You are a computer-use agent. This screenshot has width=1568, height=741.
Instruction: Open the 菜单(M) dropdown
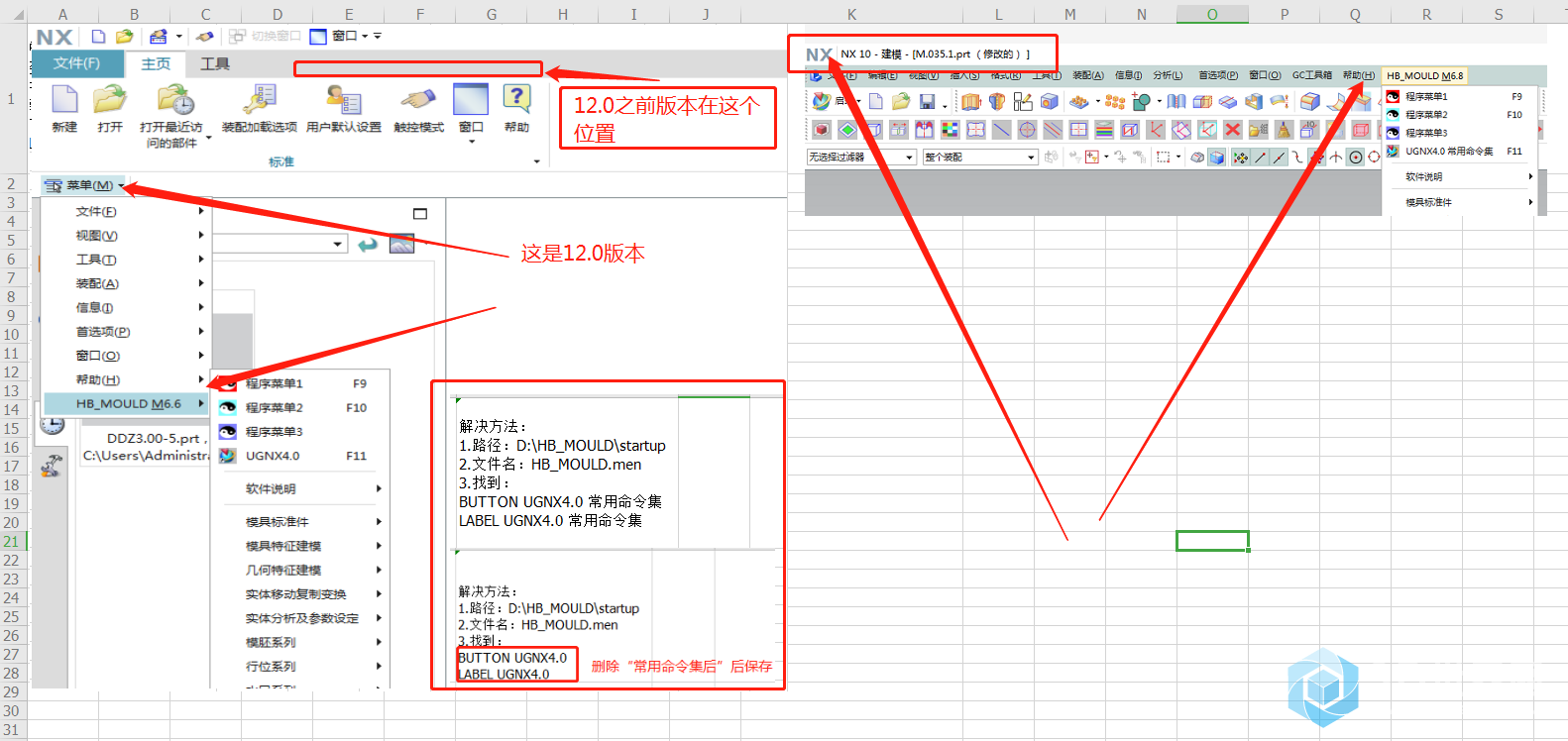pyautogui.click(x=84, y=185)
